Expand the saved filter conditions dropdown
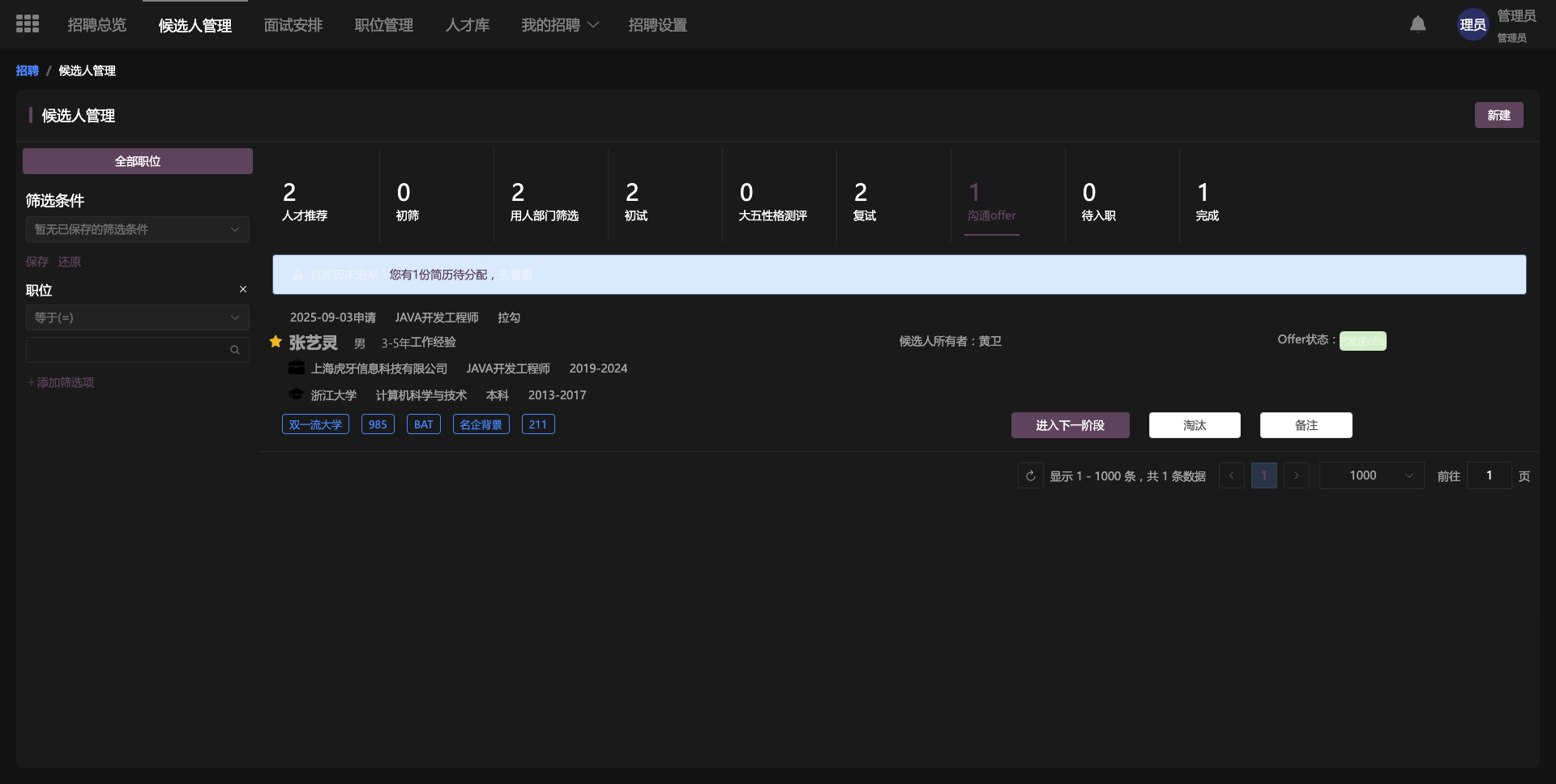This screenshot has width=1556, height=784. pyautogui.click(x=137, y=229)
